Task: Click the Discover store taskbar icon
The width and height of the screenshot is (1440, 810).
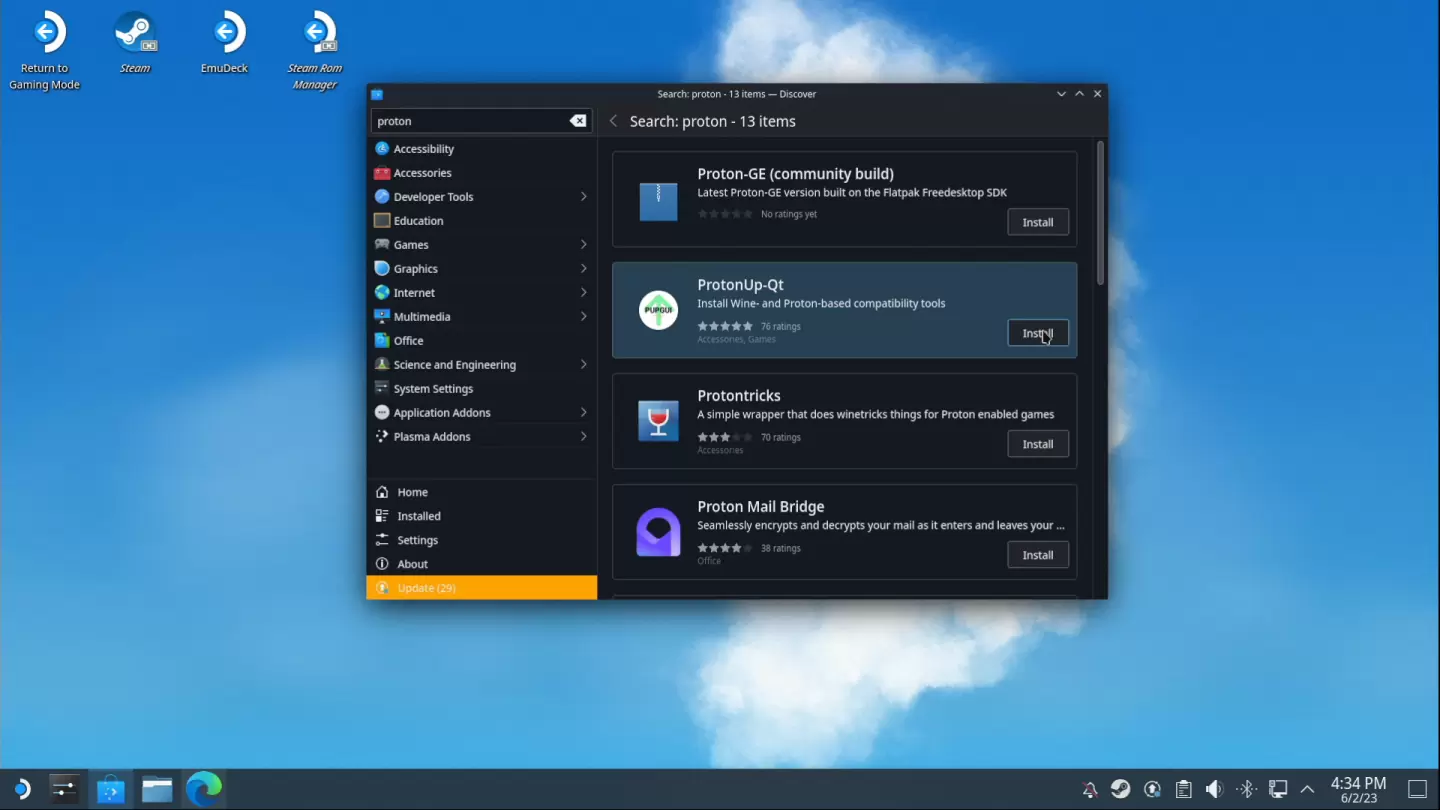Action: pos(110,789)
